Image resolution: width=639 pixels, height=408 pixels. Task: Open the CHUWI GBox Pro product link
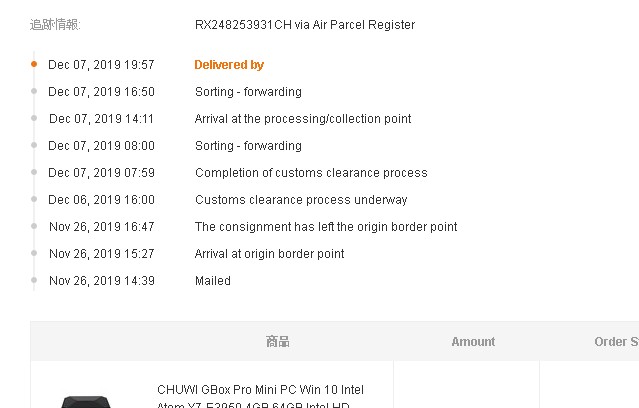[260, 390]
